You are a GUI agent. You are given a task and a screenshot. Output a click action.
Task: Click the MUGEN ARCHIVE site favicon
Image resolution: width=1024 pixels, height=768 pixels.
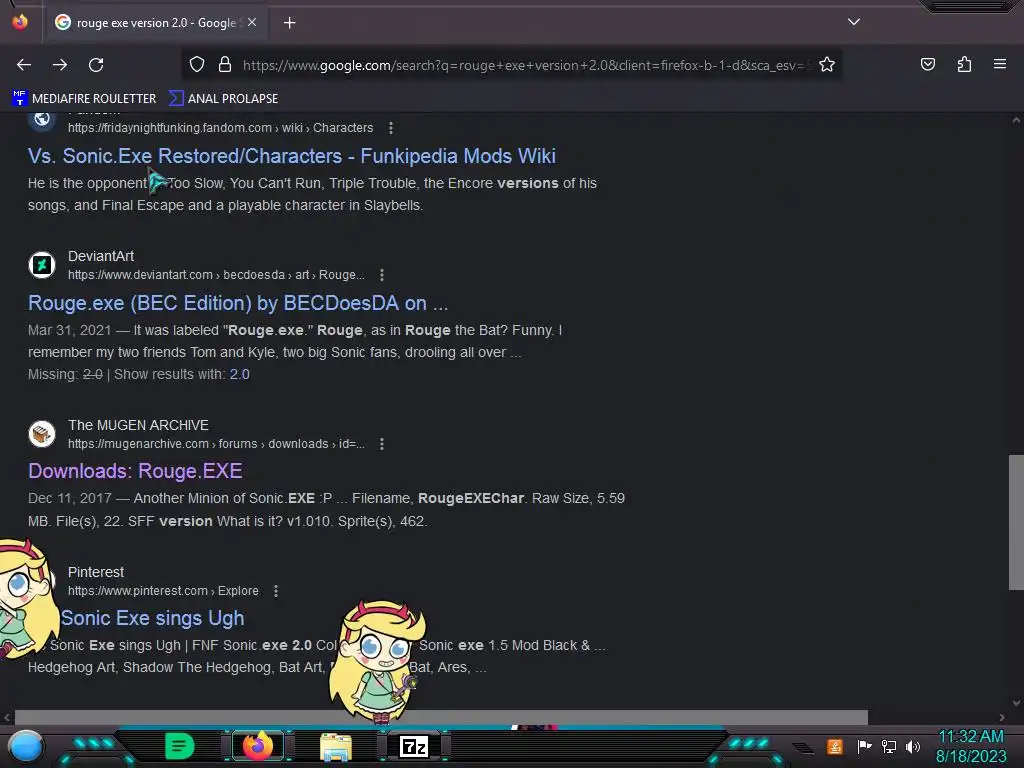click(x=42, y=434)
